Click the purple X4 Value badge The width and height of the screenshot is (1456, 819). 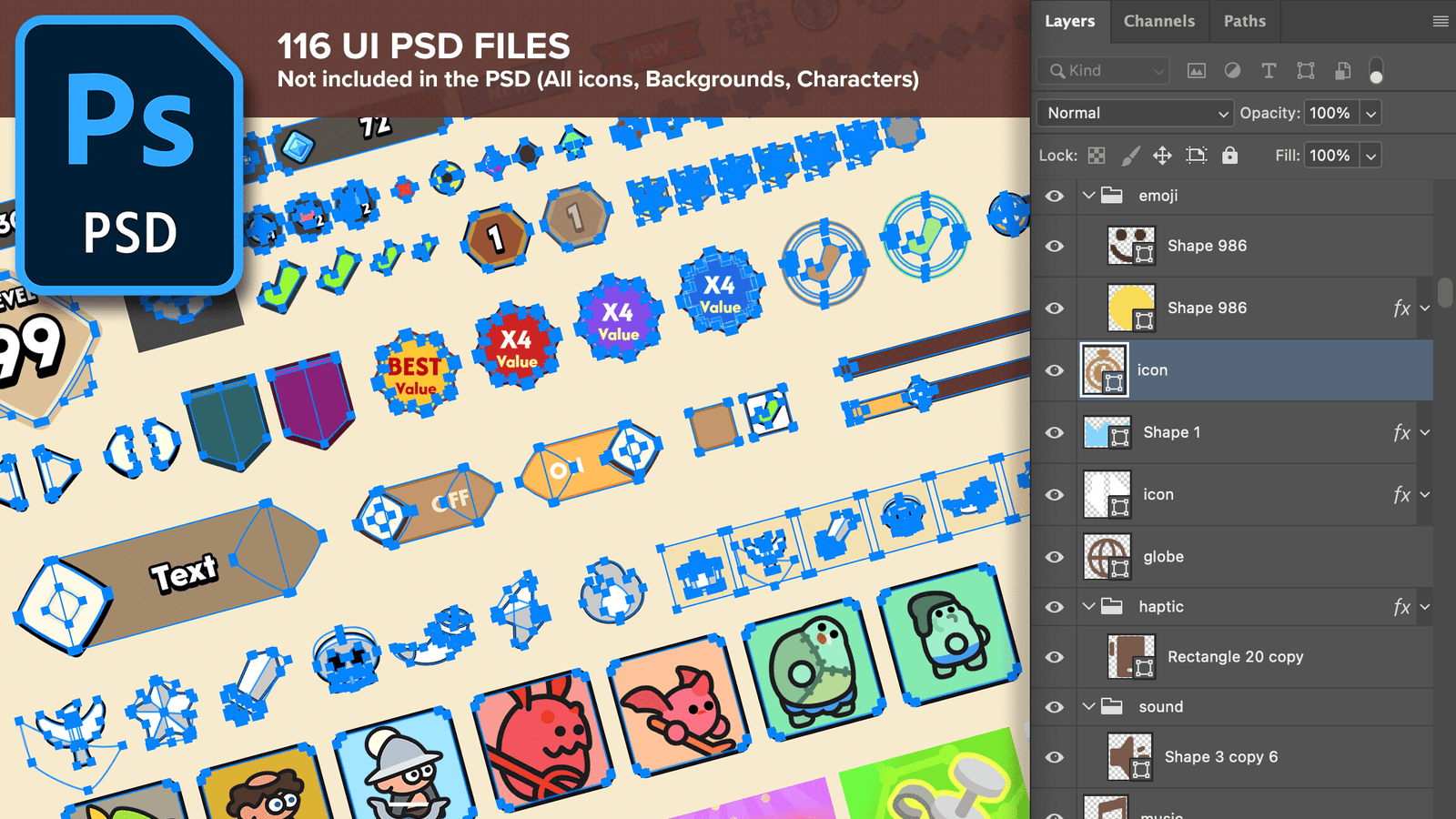pyautogui.click(x=618, y=320)
